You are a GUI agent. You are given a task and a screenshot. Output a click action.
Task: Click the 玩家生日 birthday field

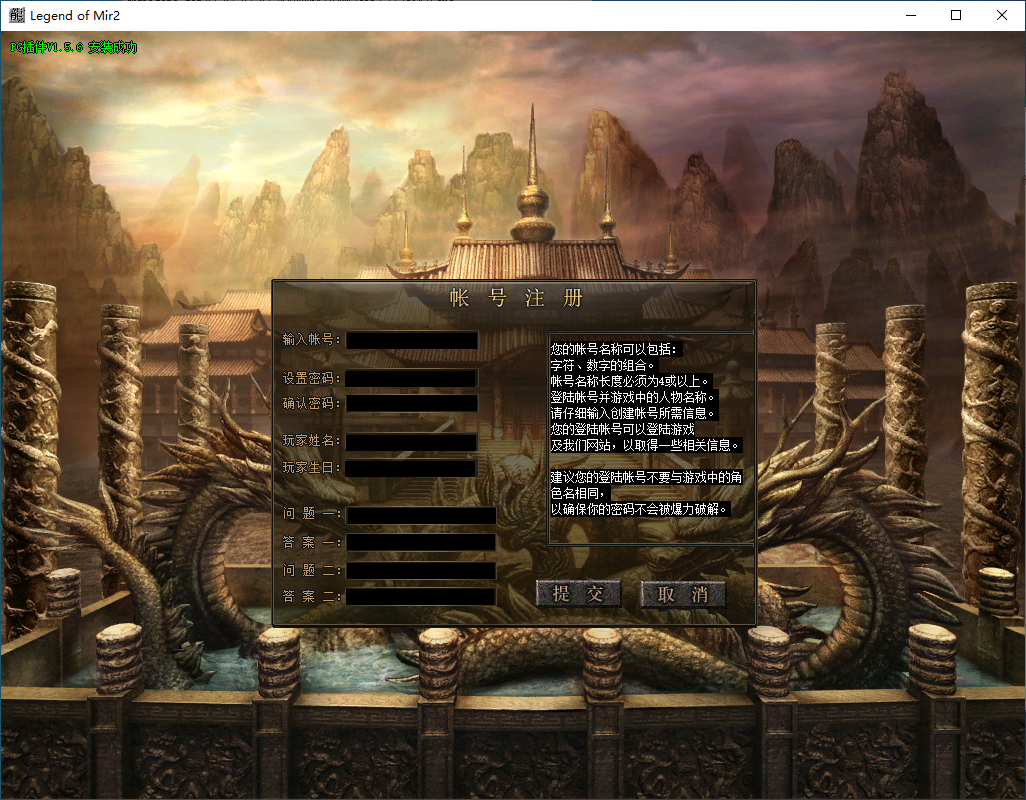pyautogui.click(x=412, y=468)
